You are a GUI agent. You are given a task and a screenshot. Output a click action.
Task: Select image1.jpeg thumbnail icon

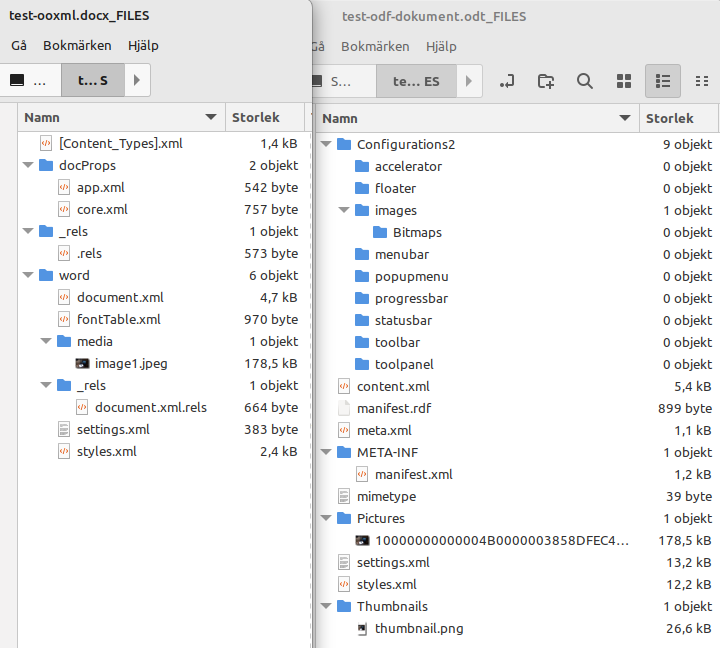pyautogui.click(x=82, y=364)
